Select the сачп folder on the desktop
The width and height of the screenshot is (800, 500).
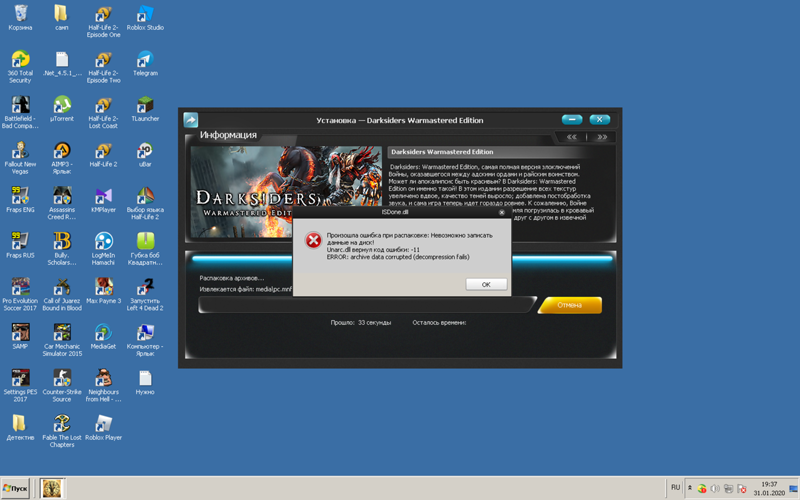point(62,17)
